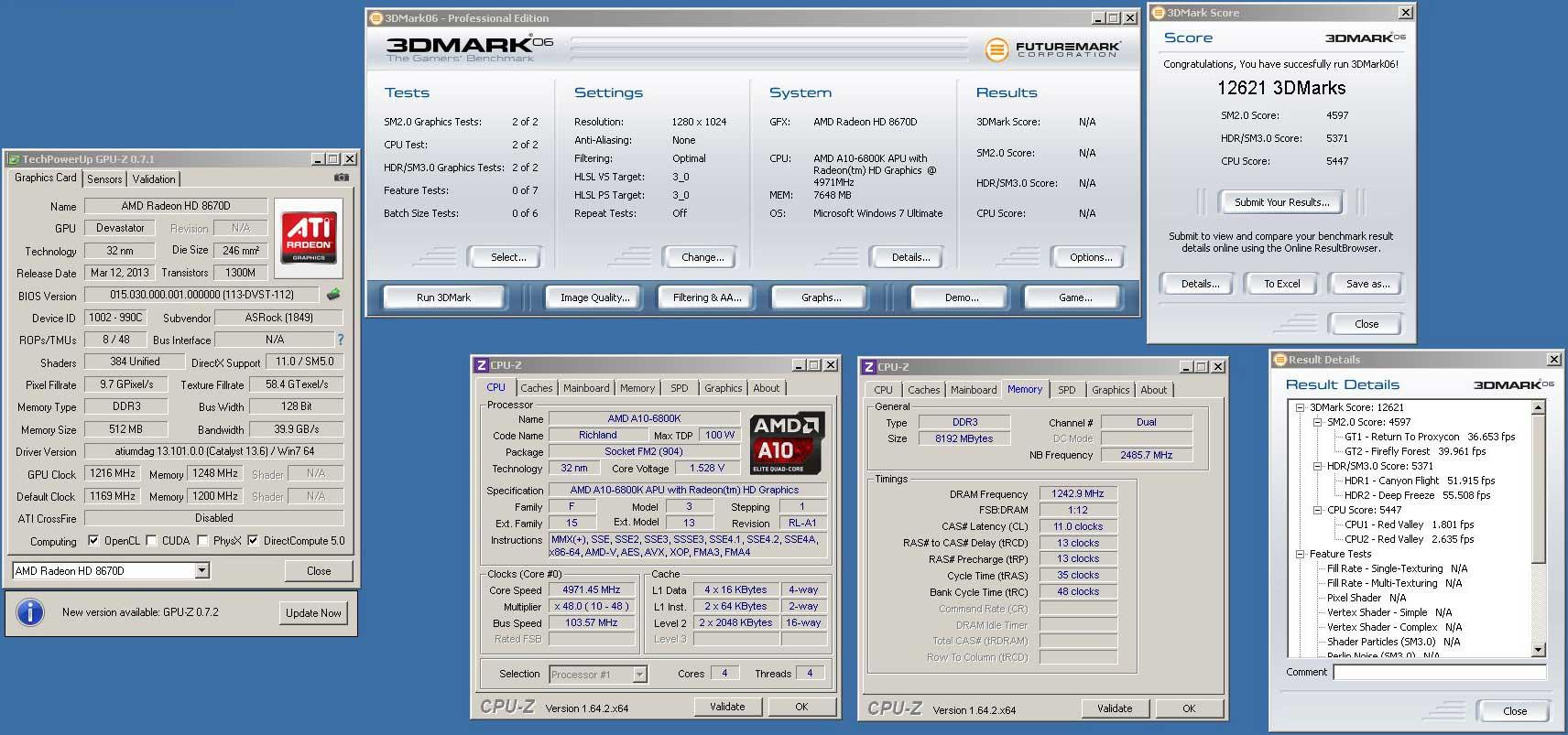Viewport: 1568px width, 735px height.
Task: Open the SPD tab in CPU-Z Memory window
Action: 1067,390
